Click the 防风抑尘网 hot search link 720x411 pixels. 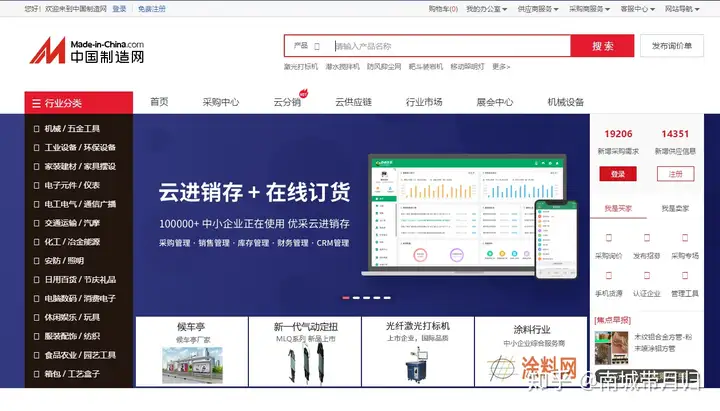click(x=384, y=67)
